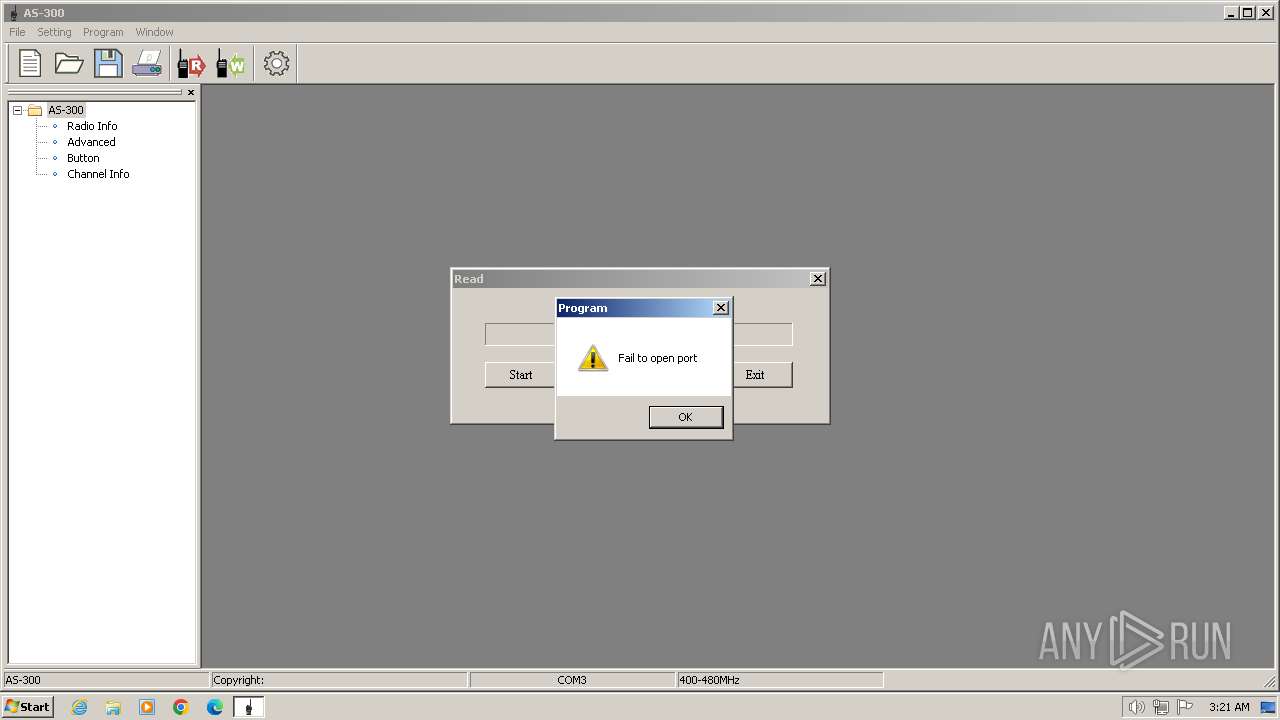1280x720 pixels.
Task: Click the Read from radio icon
Action: 191,64
